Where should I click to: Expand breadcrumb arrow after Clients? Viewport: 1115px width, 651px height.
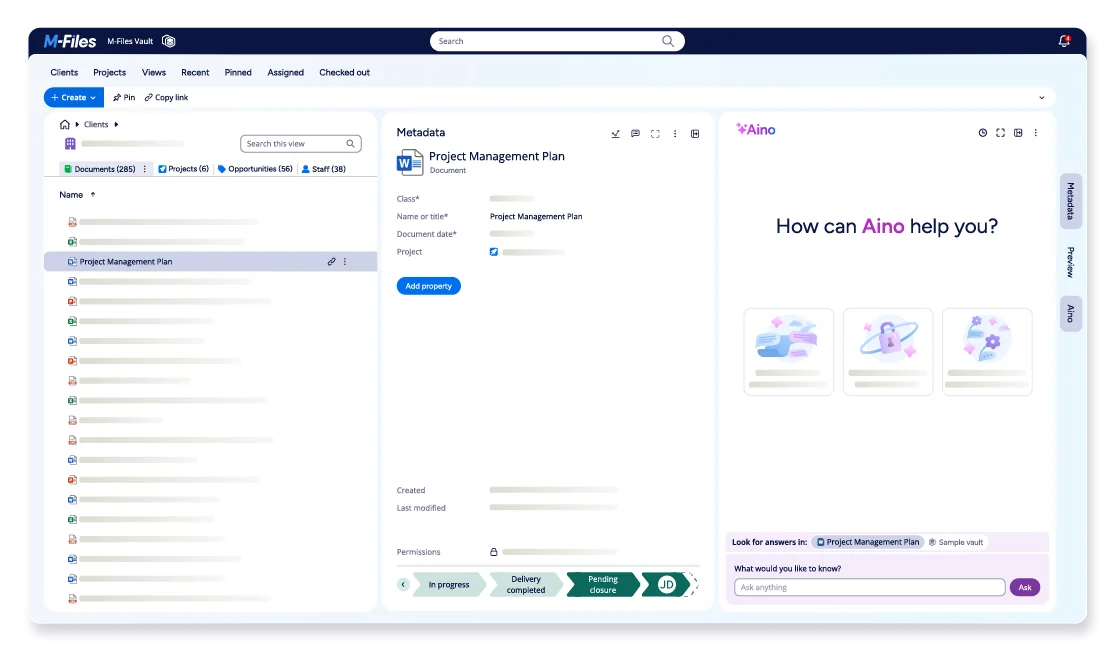116,124
